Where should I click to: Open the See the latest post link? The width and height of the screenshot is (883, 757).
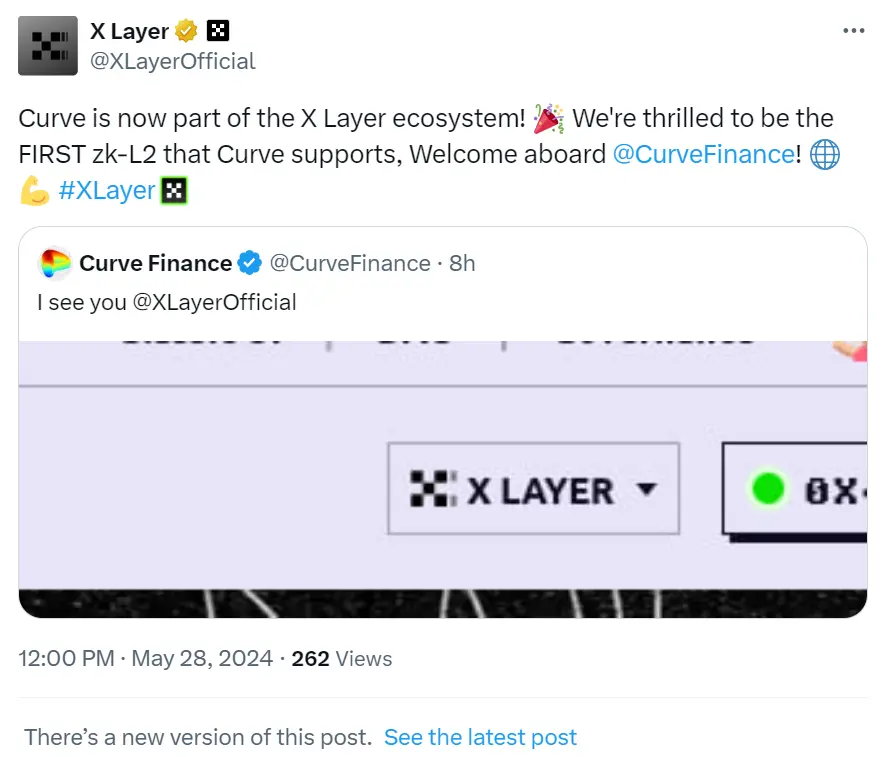click(x=481, y=737)
